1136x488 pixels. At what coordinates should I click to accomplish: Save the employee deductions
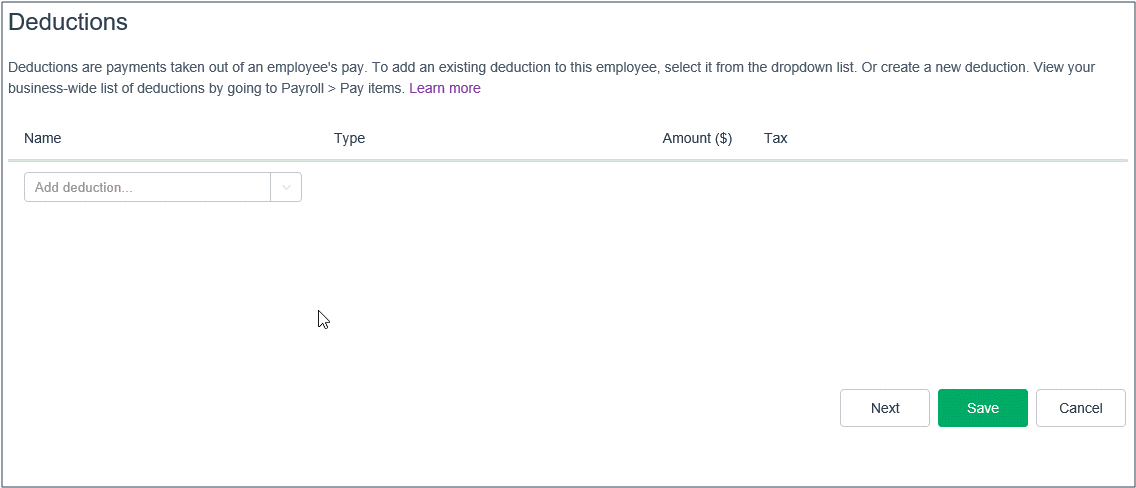click(x=982, y=408)
